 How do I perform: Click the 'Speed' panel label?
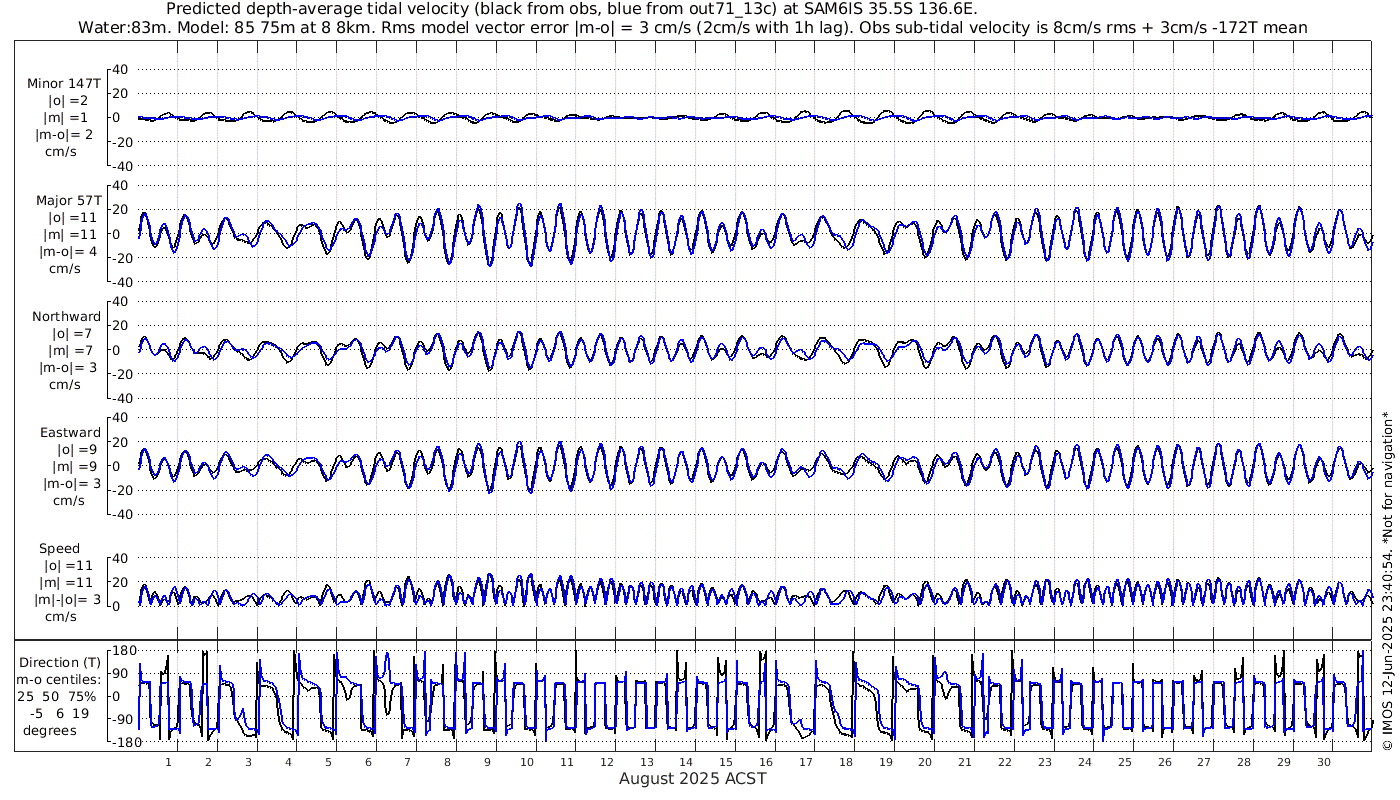coord(60,548)
